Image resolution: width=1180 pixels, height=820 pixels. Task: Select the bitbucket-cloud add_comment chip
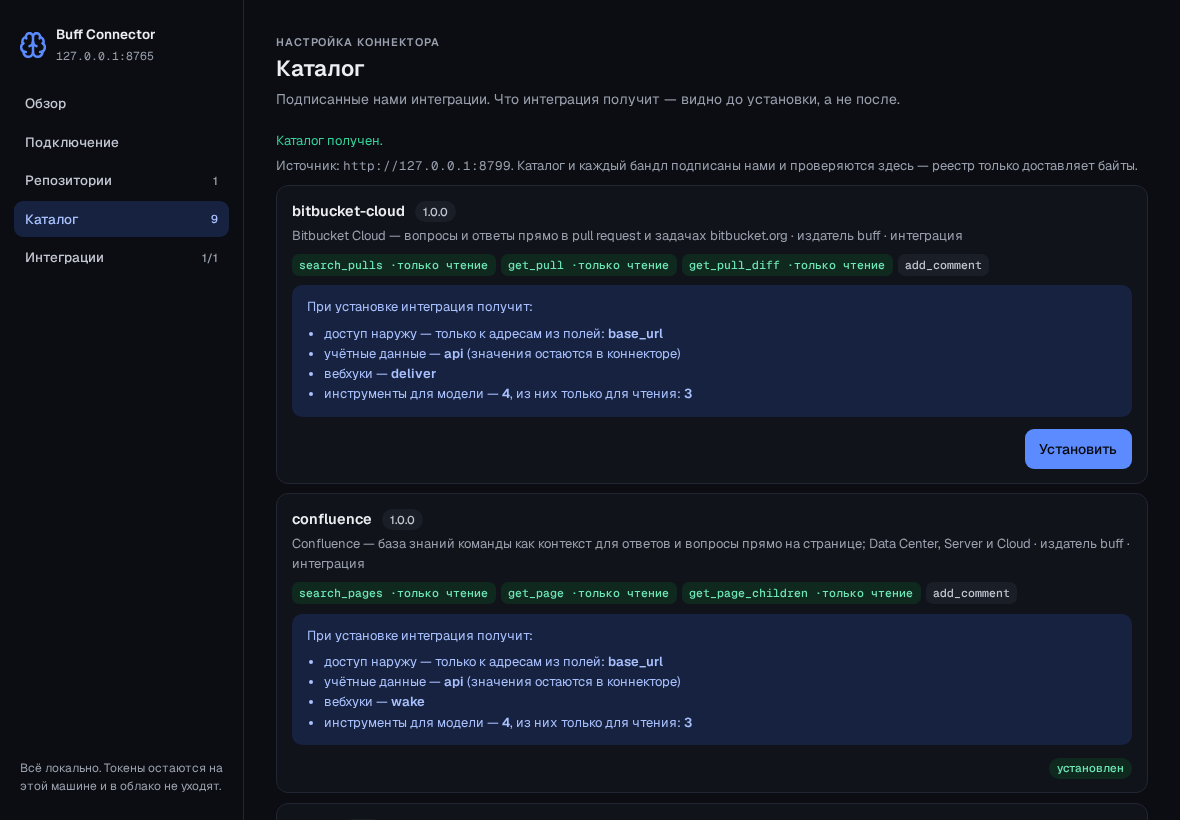click(x=943, y=265)
